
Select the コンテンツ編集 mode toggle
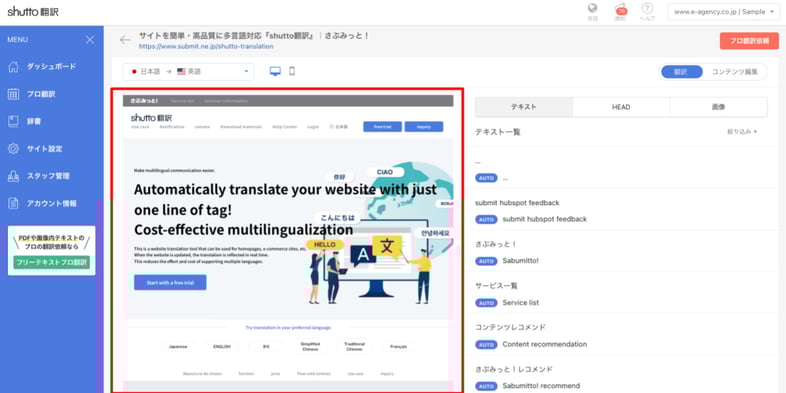[x=734, y=72]
